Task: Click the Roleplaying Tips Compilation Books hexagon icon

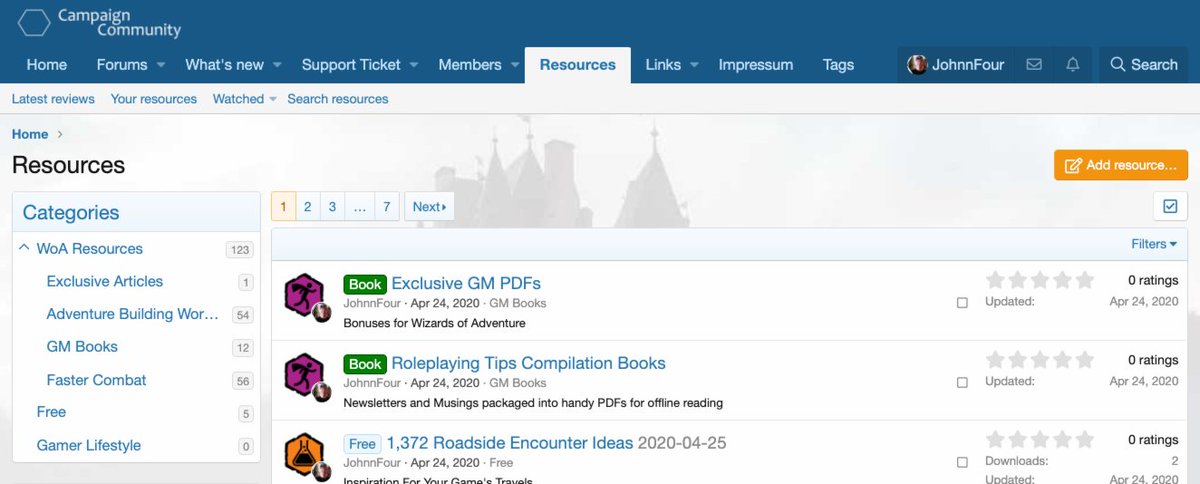Action: coord(304,374)
